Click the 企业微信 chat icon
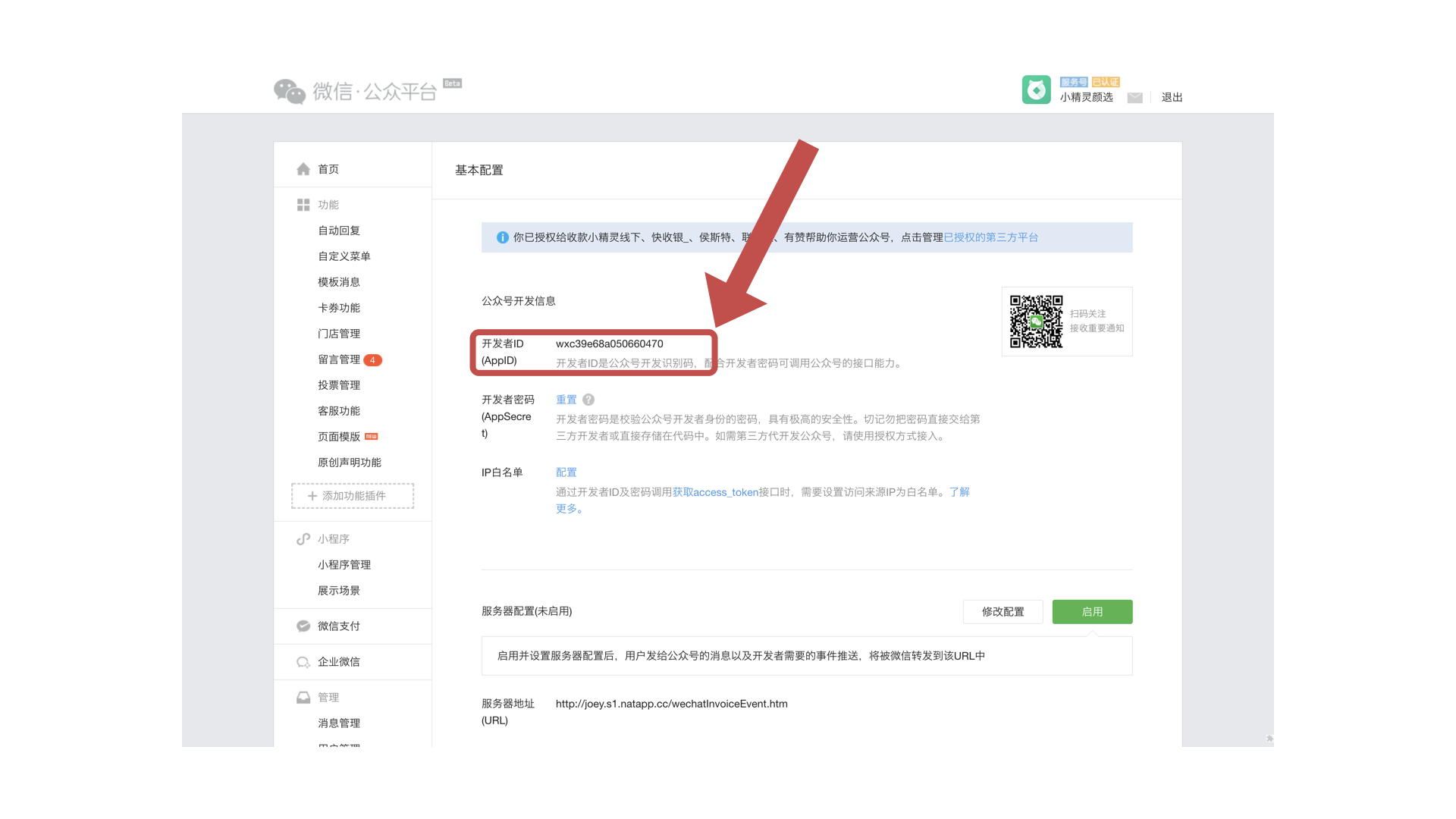Screen dimensions: 1456x819 click(303, 662)
